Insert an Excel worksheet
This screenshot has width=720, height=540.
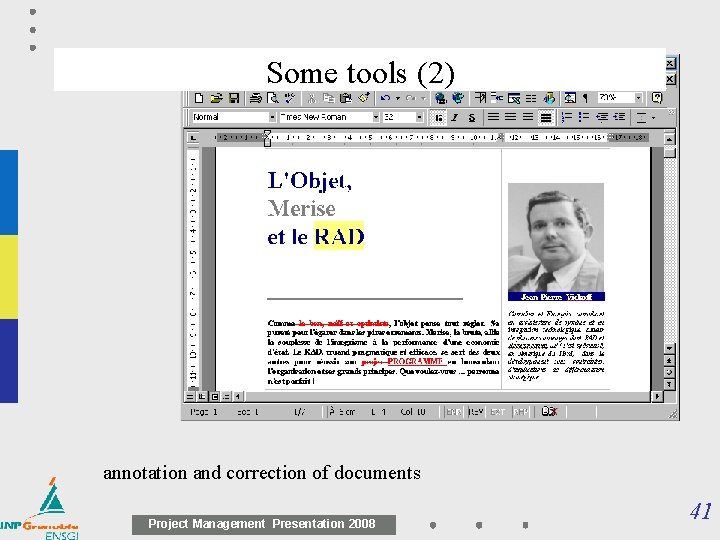(x=514, y=98)
